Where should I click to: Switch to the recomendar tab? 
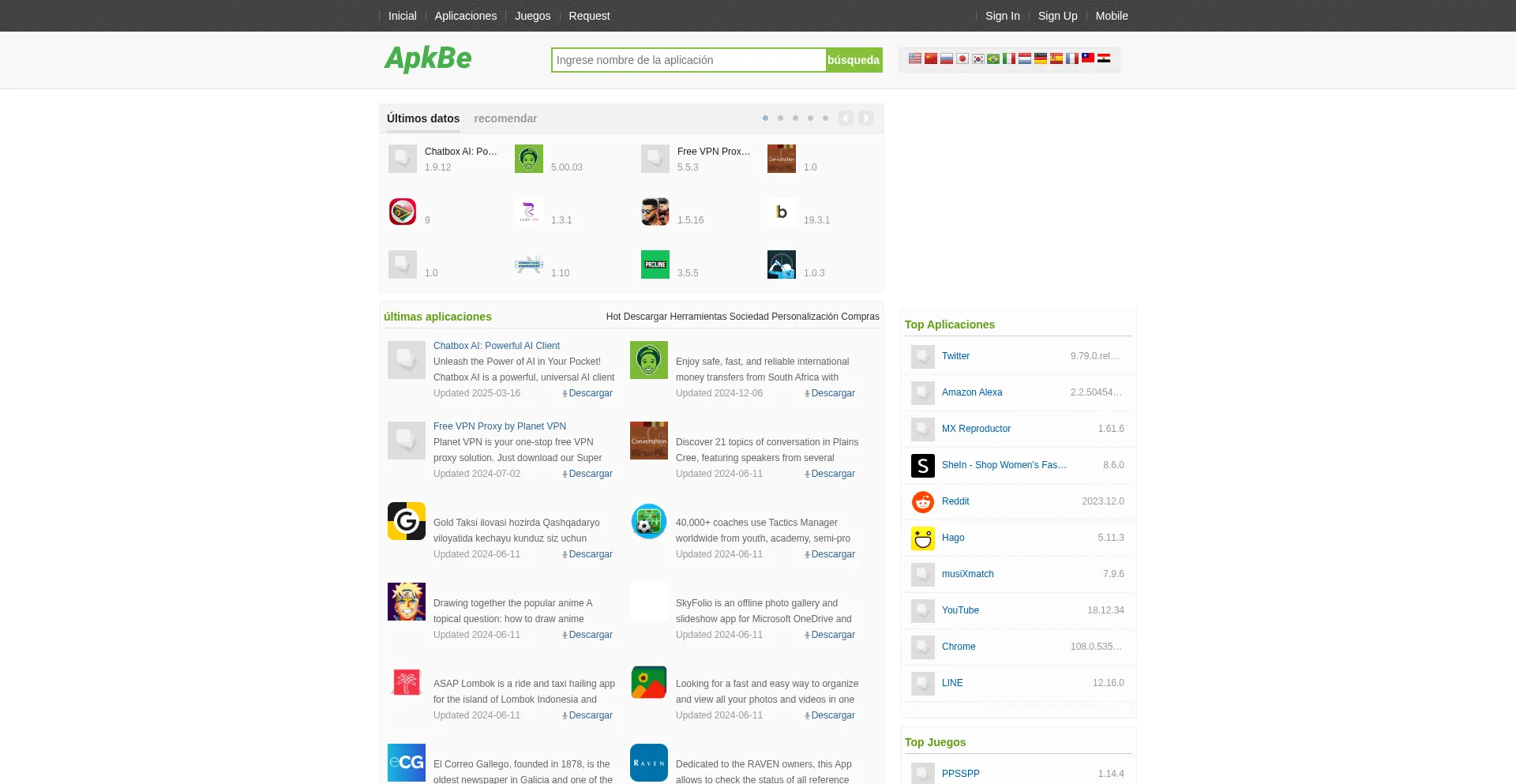click(505, 118)
